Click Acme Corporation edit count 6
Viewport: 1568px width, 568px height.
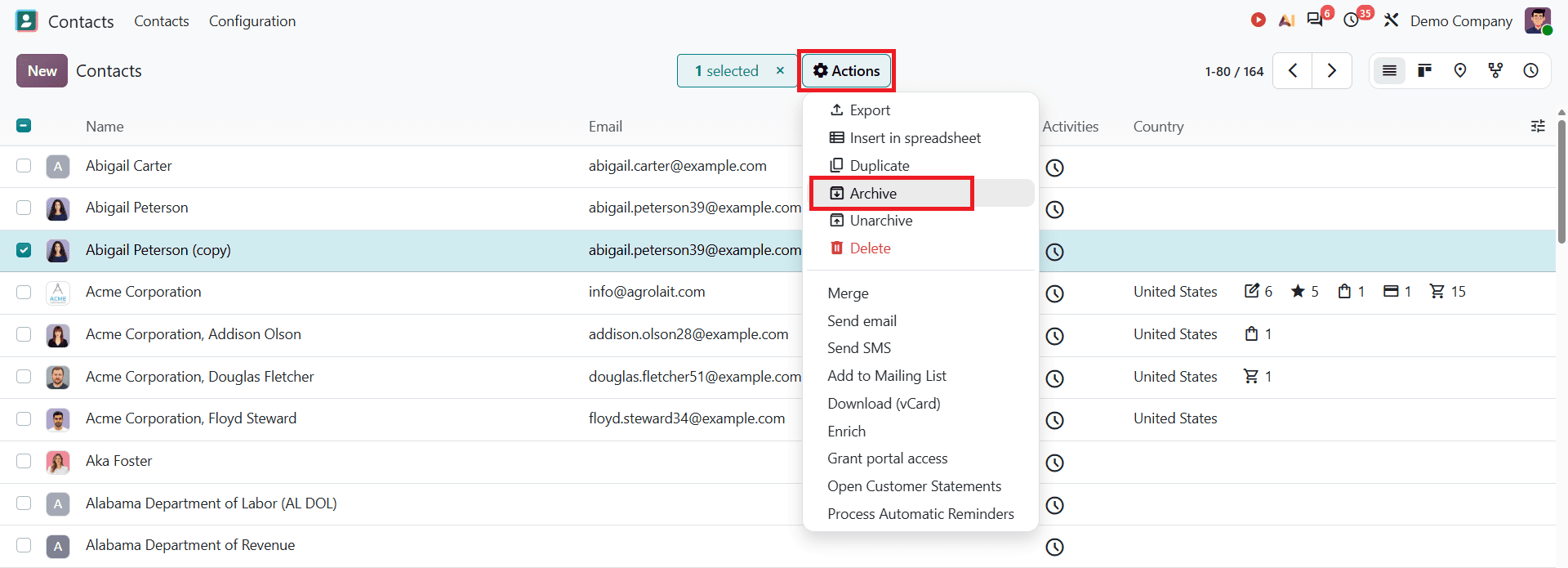coord(1258,292)
